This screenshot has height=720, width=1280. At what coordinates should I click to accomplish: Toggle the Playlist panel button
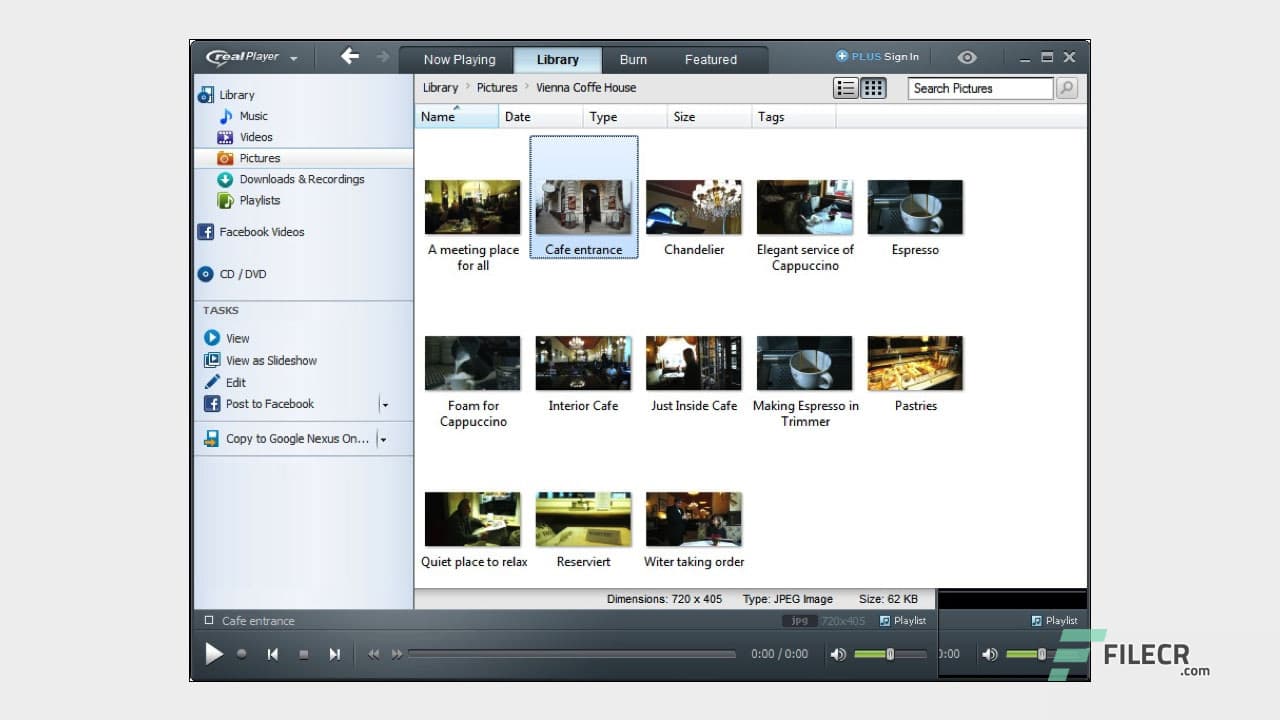903,620
